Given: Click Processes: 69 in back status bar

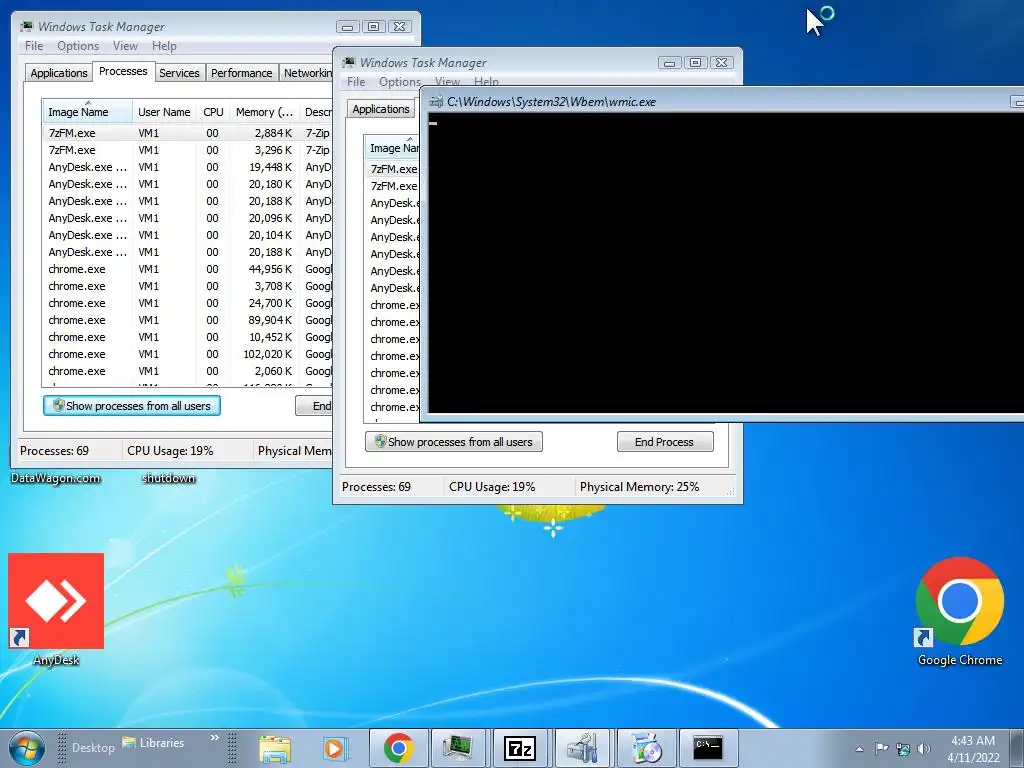Looking at the screenshot, I should 54,451.
